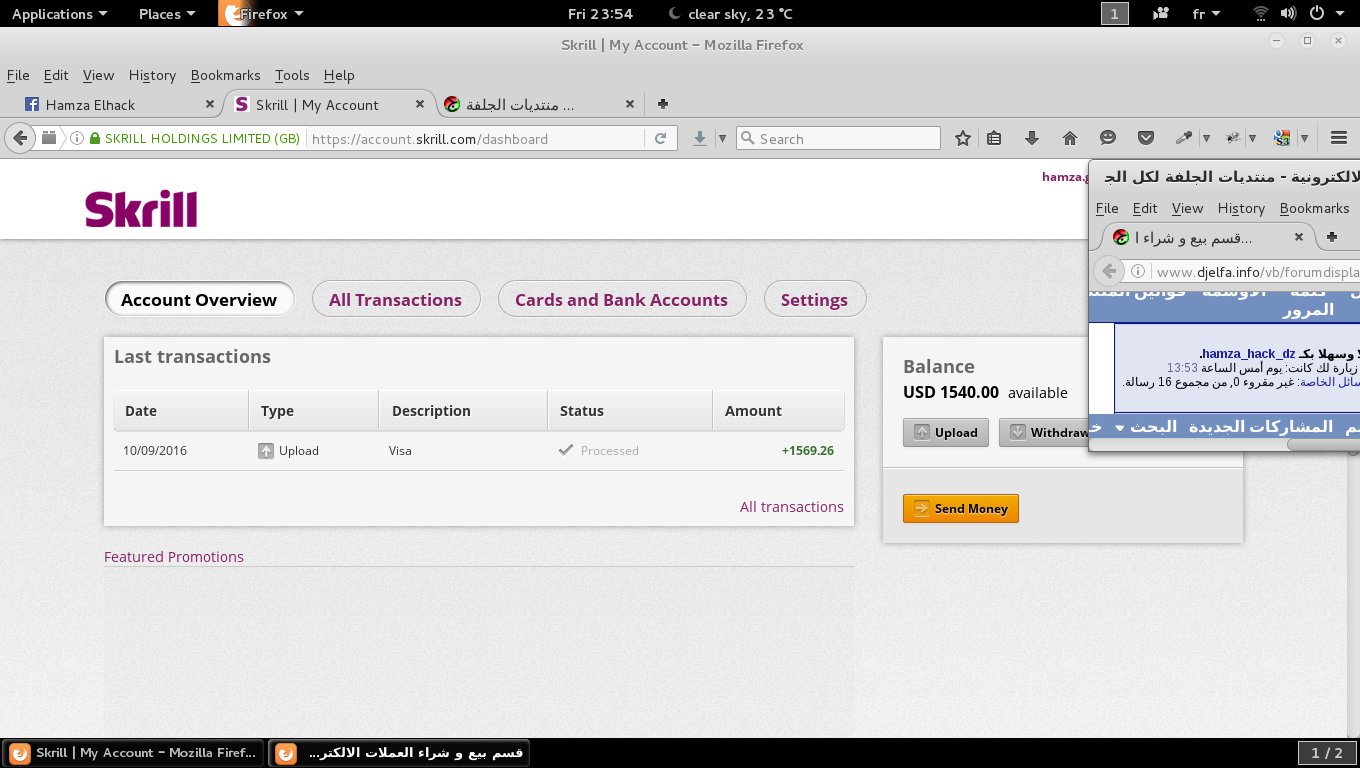Click the horizontal scrollbar in the djelfa window

coord(1322,445)
